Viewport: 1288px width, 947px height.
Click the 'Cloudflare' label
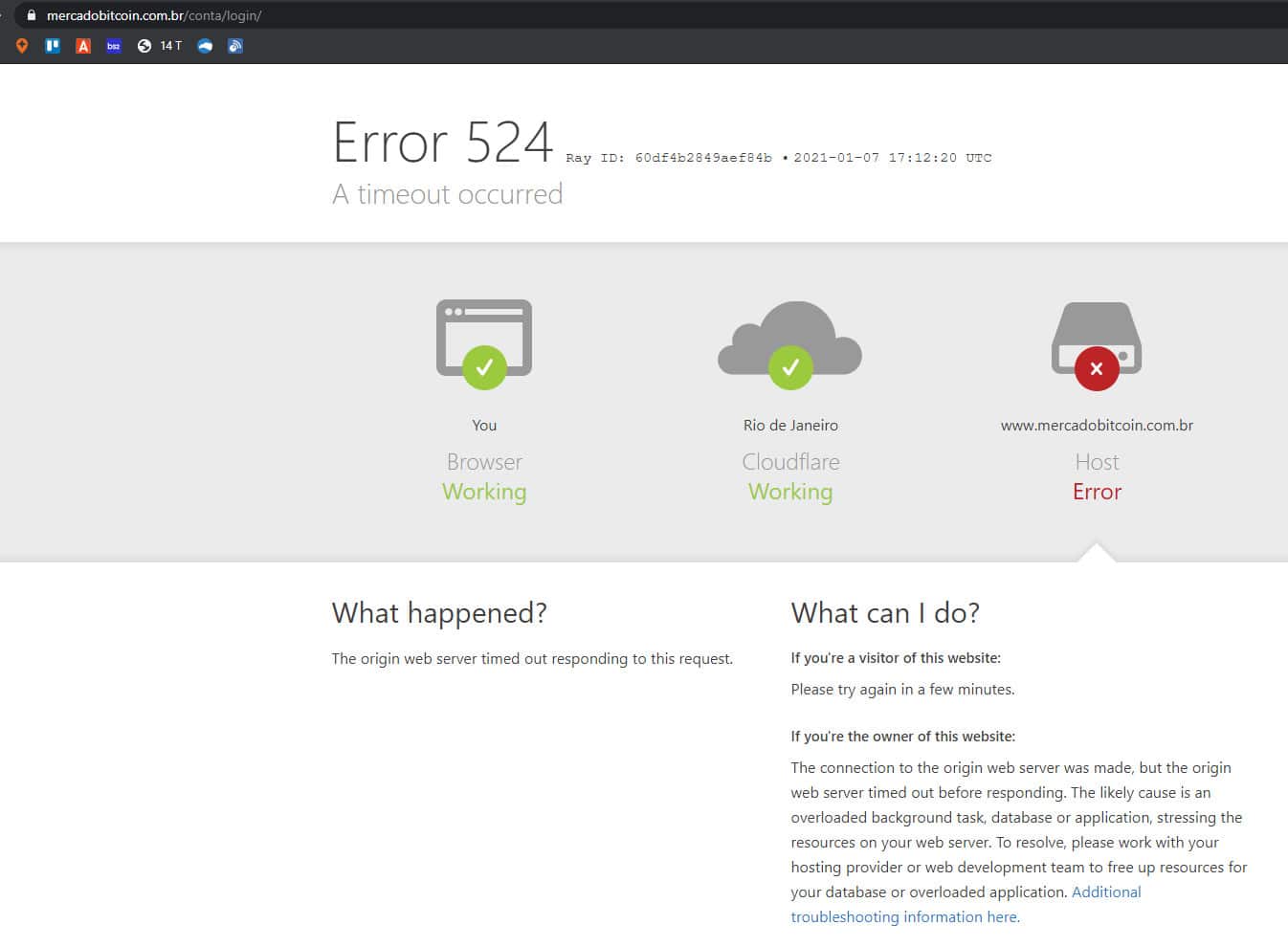point(790,462)
